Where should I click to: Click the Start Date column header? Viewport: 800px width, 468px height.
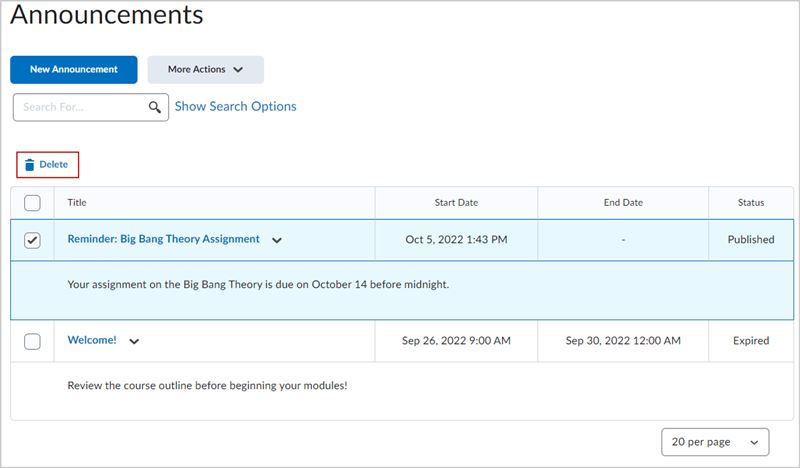coord(456,203)
